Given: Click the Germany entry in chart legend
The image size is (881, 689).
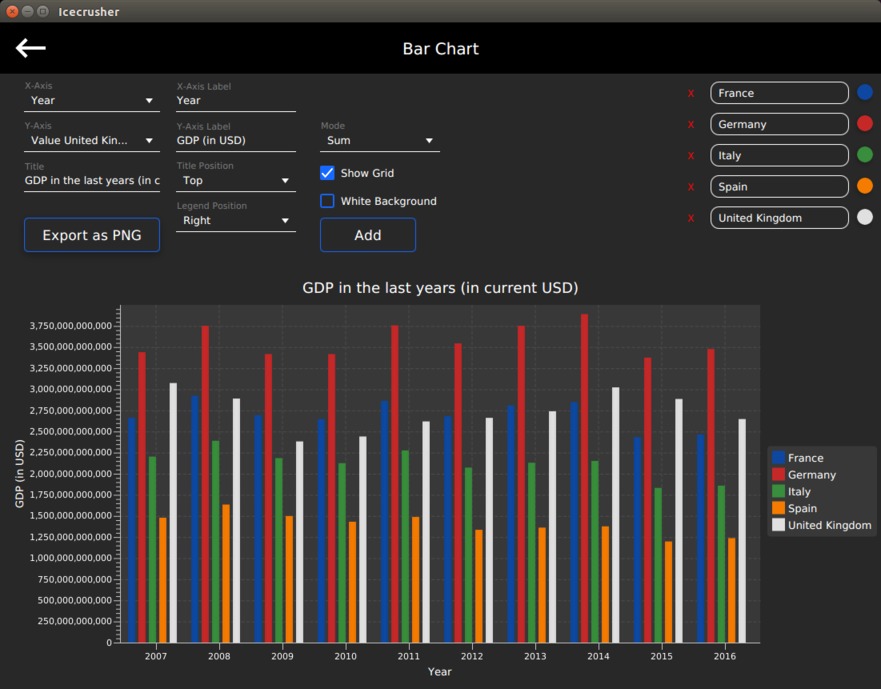Looking at the screenshot, I should pos(804,474).
